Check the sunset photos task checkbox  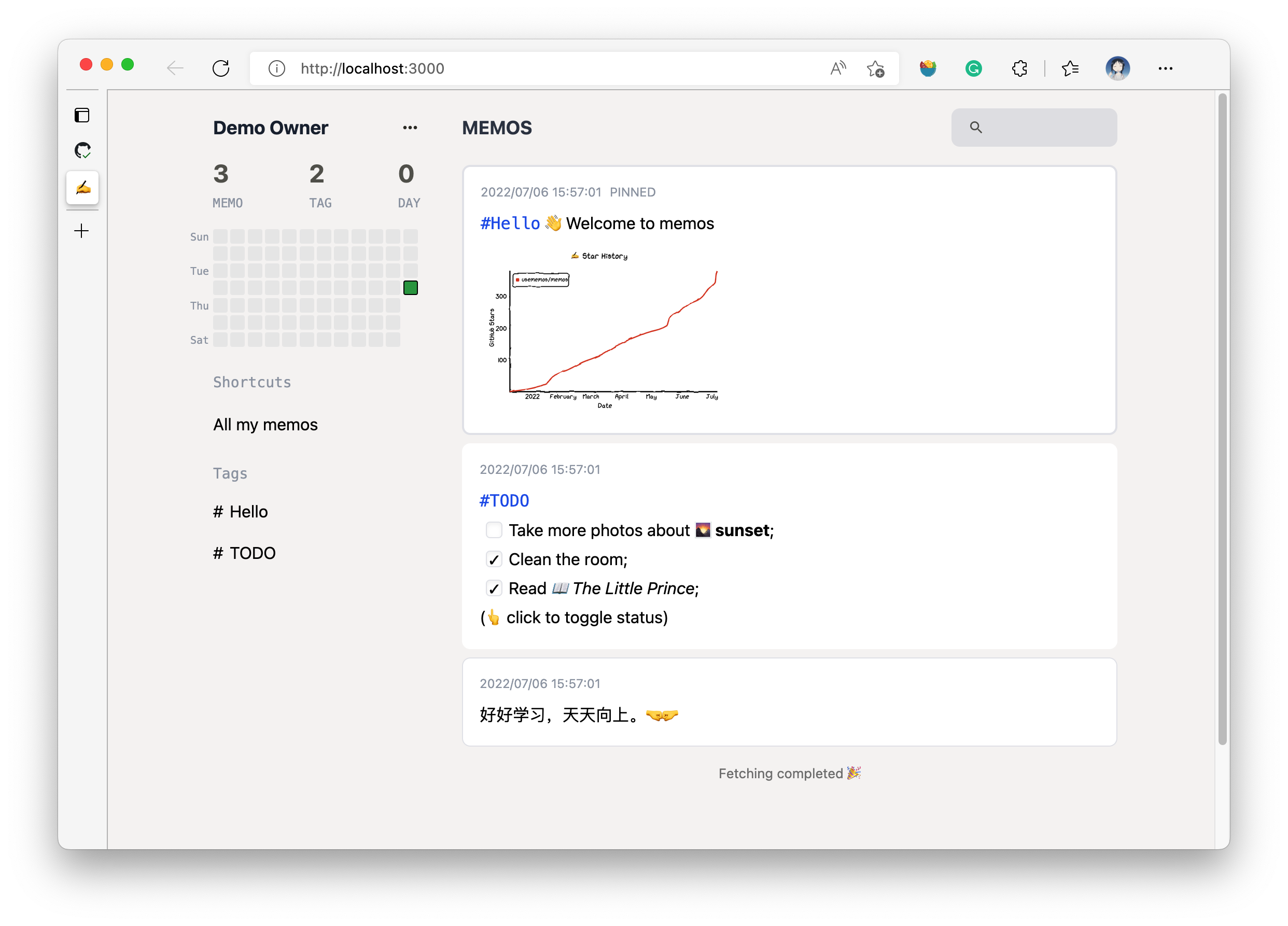pos(494,530)
